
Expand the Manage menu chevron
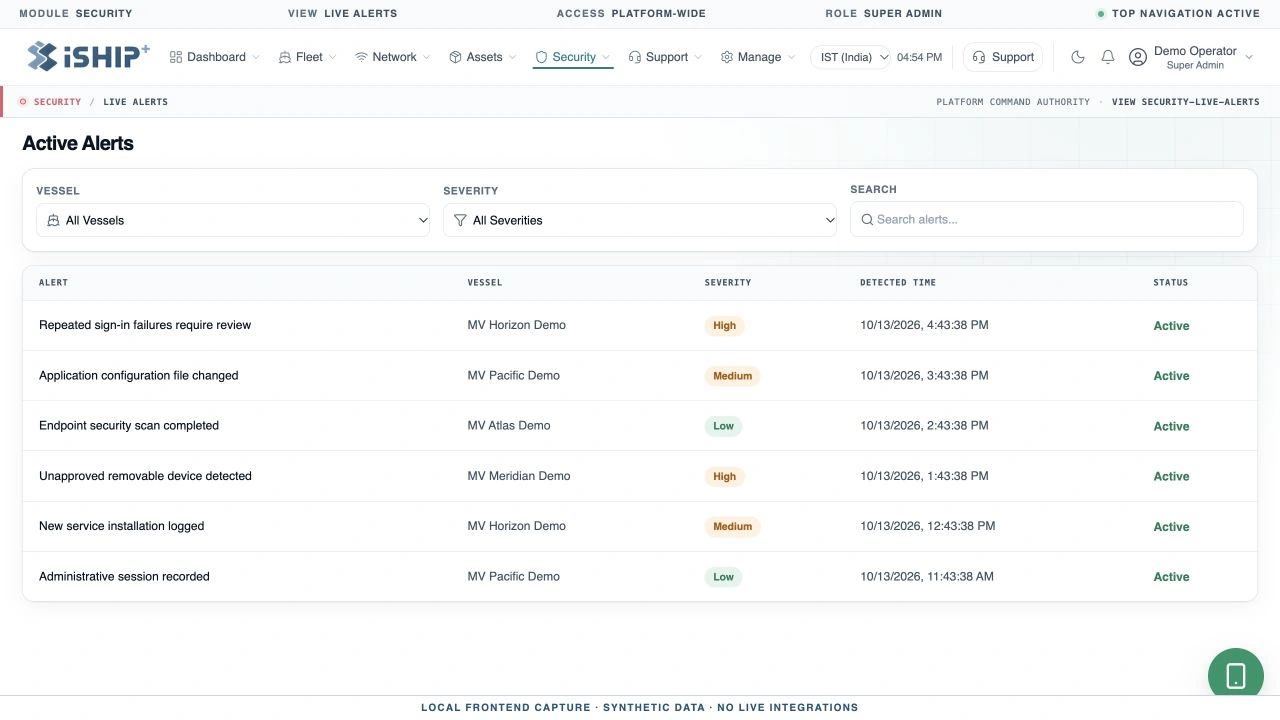792,58
